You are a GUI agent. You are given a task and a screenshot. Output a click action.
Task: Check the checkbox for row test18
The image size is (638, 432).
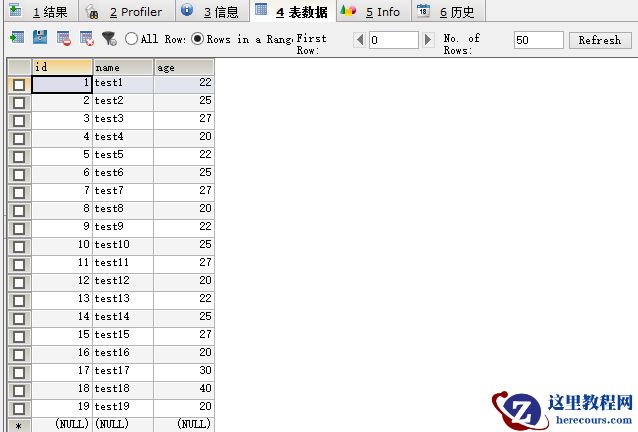tap(19, 391)
